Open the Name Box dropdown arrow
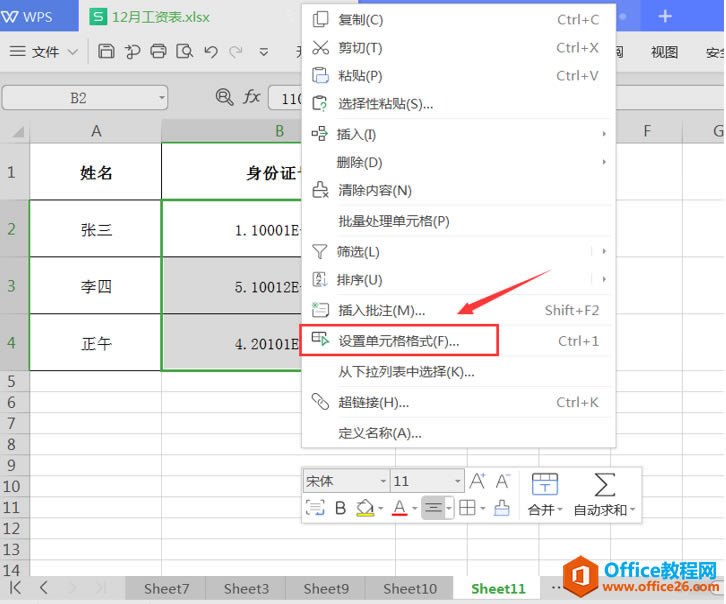This screenshot has height=604, width=726. (x=162, y=98)
